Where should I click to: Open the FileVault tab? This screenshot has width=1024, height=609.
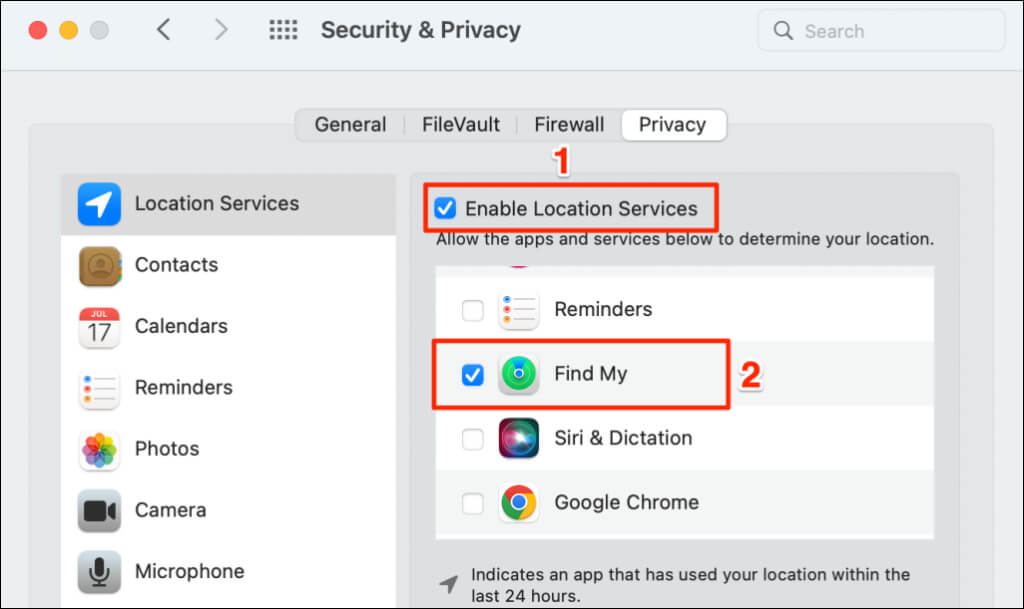460,125
